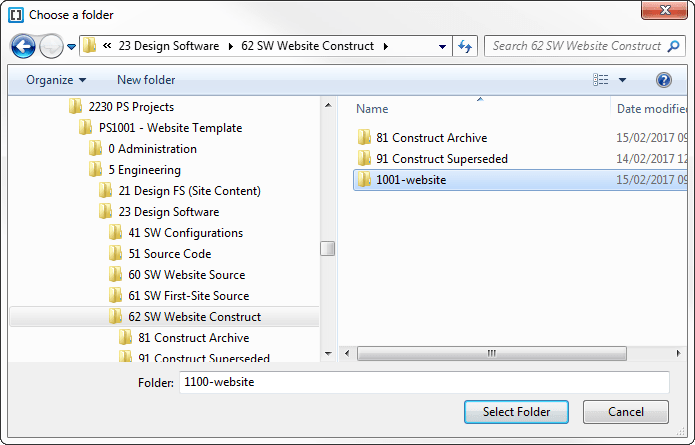Click the greyed Forward navigation arrow

pos(51,46)
